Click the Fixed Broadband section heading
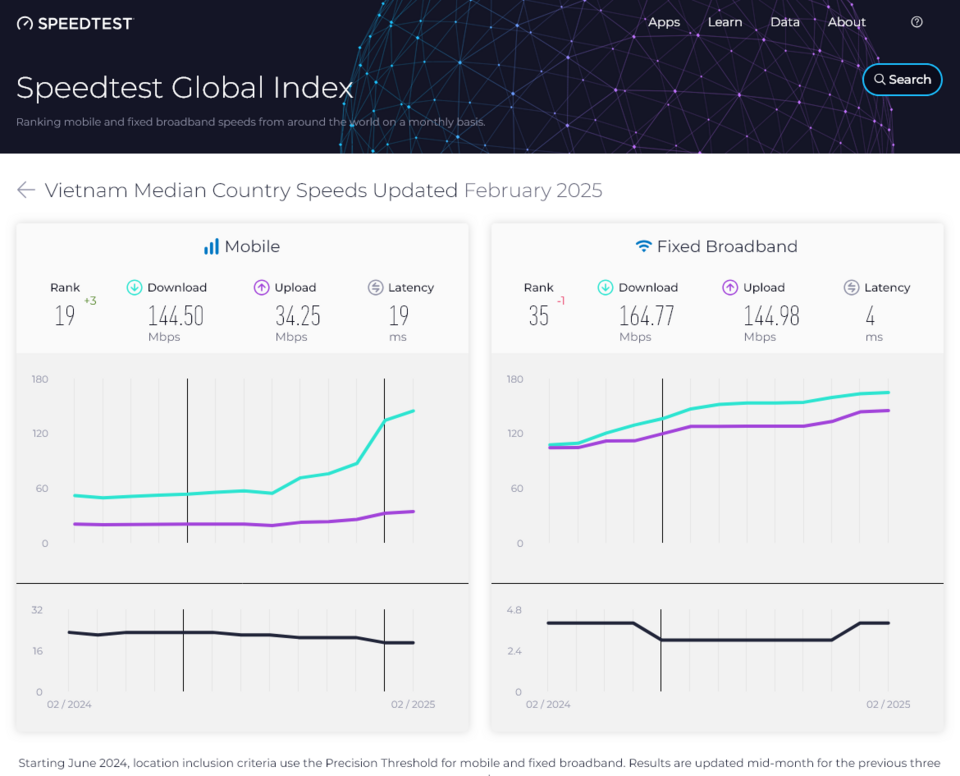The height and width of the screenshot is (776, 960). pos(727,246)
